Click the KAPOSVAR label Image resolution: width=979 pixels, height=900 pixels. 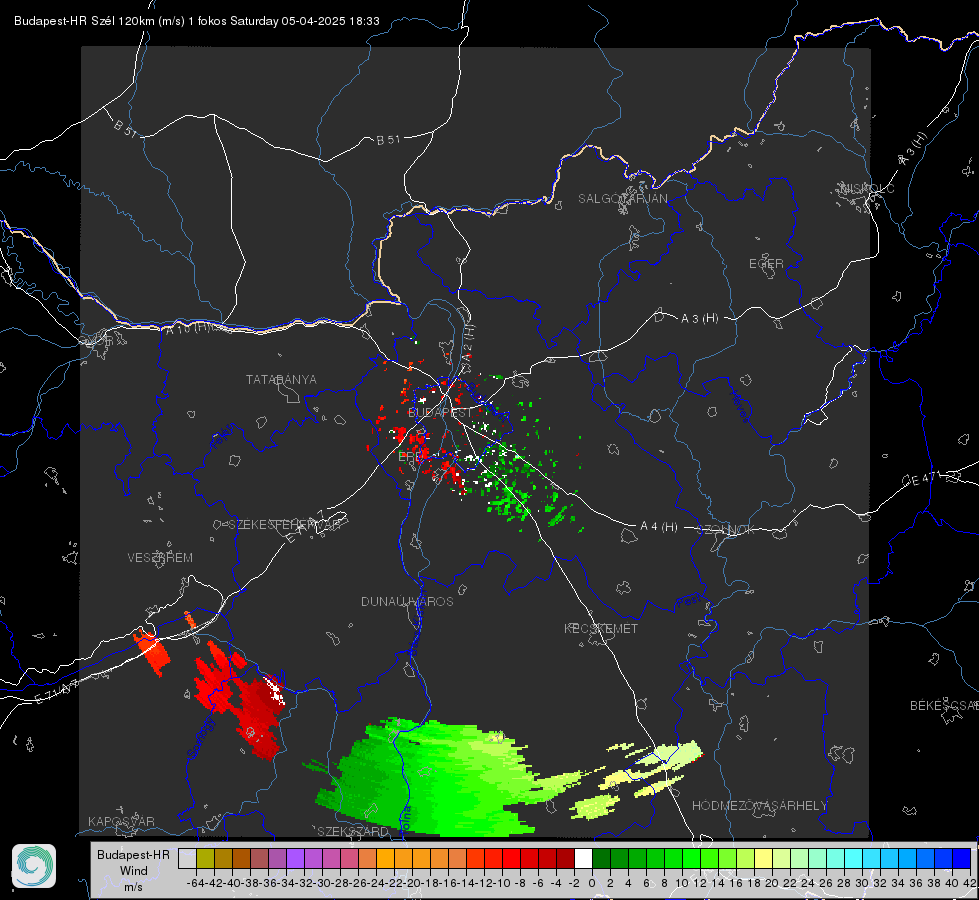point(121,821)
